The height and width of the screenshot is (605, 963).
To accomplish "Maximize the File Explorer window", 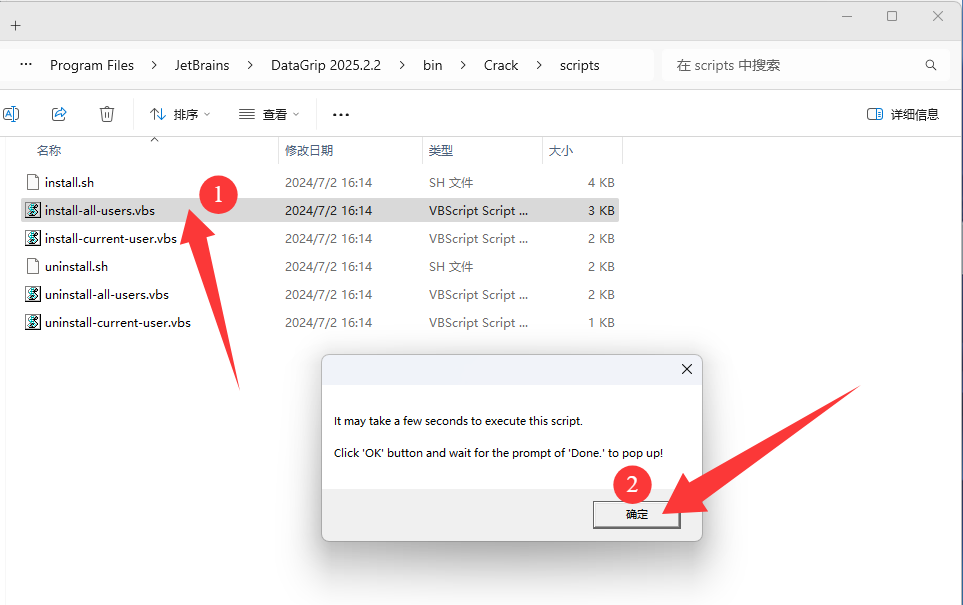I will tap(892, 17).
